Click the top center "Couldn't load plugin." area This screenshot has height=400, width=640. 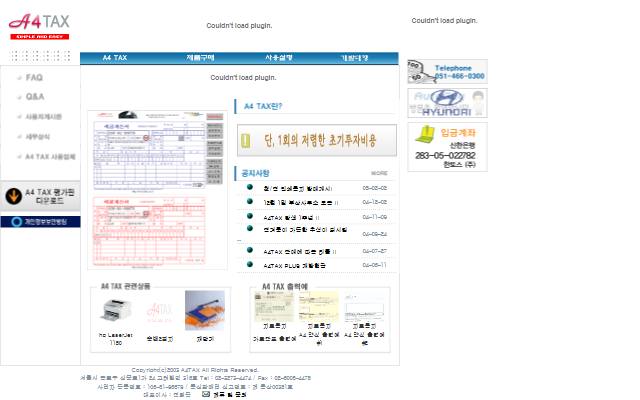(x=239, y=25)
